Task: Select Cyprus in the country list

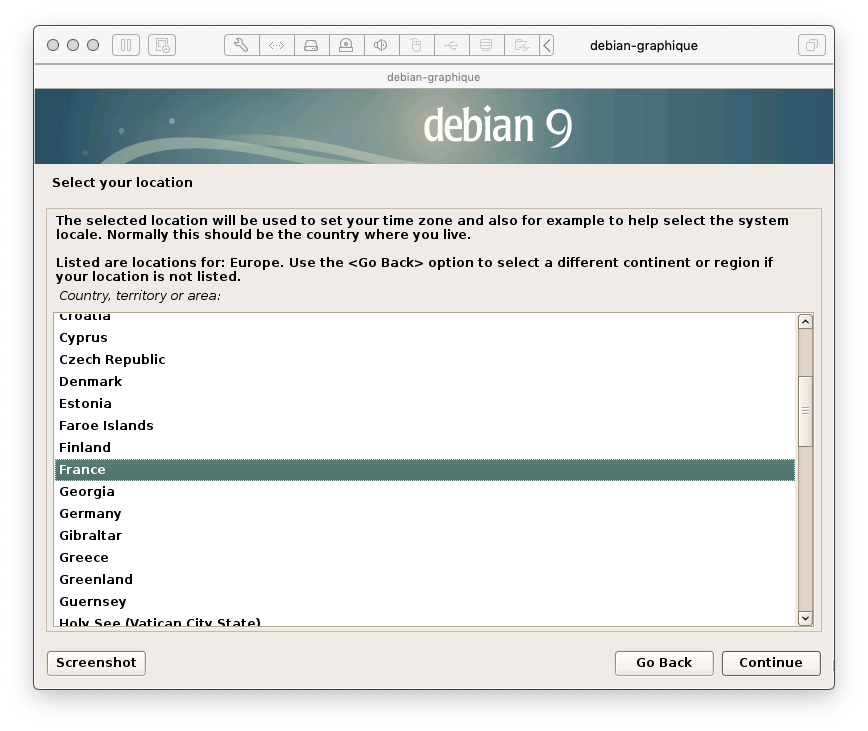Action: (x=425, y=338)
